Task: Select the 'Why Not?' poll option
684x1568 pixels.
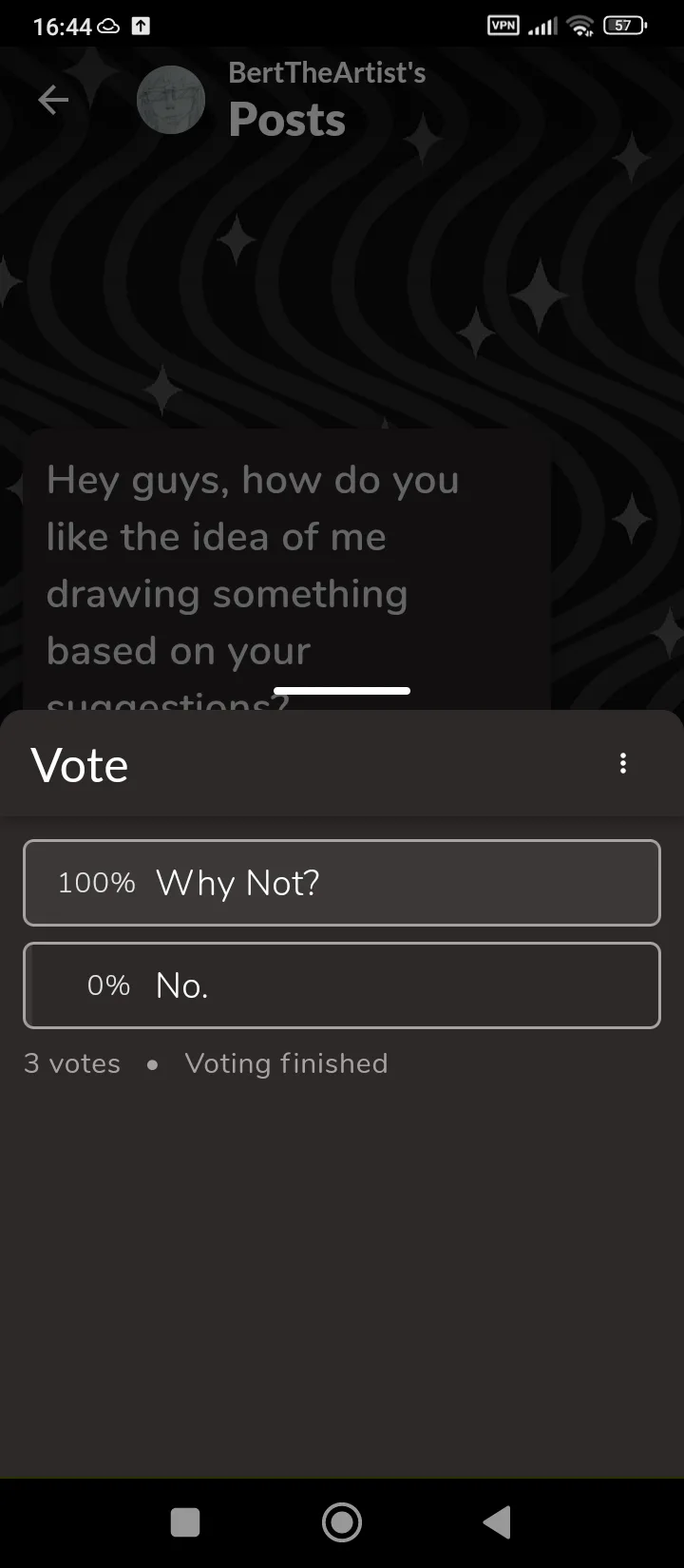Action: (x=342, y=883)
